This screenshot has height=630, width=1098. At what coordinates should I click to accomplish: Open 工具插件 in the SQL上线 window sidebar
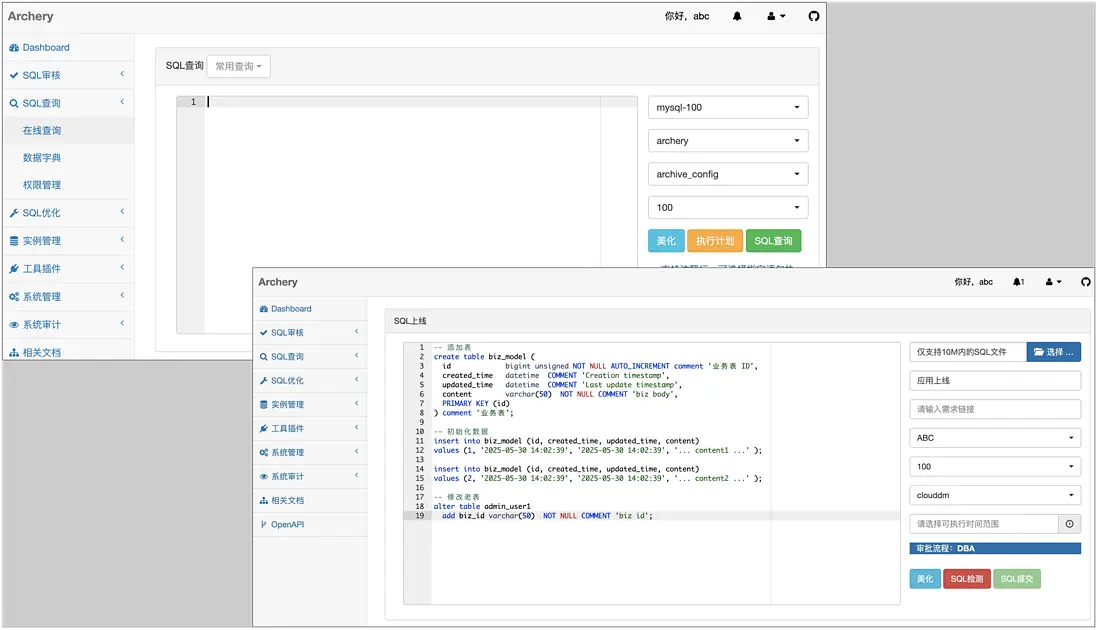click(x=287, y=428)
